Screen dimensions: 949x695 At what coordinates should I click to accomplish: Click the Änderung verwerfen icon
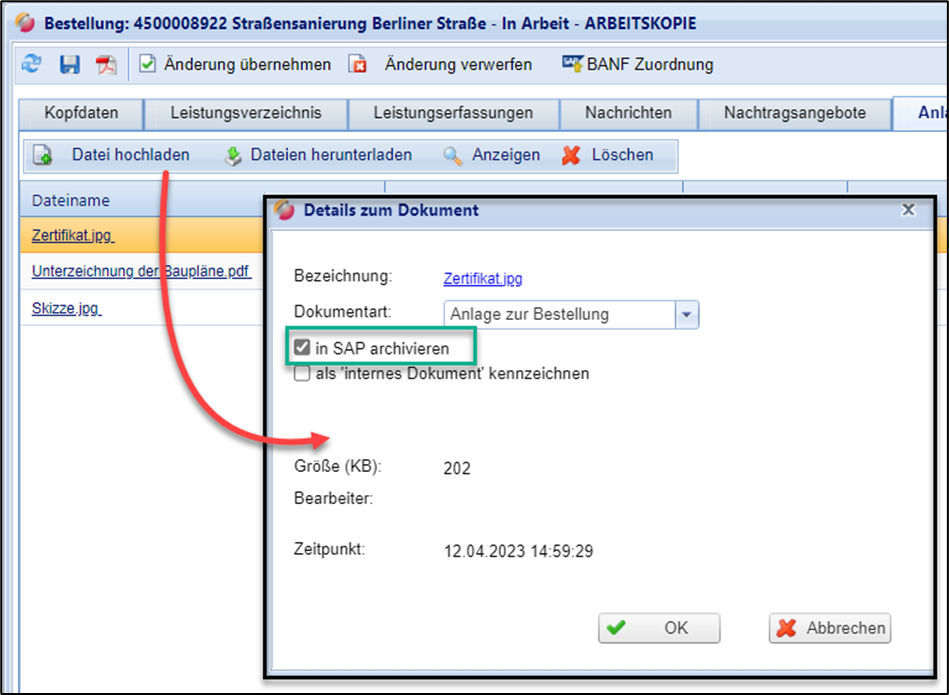click(x=357, y=64)
